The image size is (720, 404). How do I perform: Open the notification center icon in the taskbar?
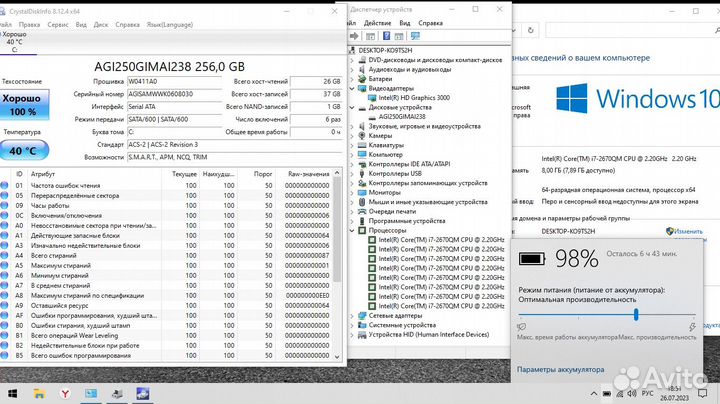coord(703,394)
